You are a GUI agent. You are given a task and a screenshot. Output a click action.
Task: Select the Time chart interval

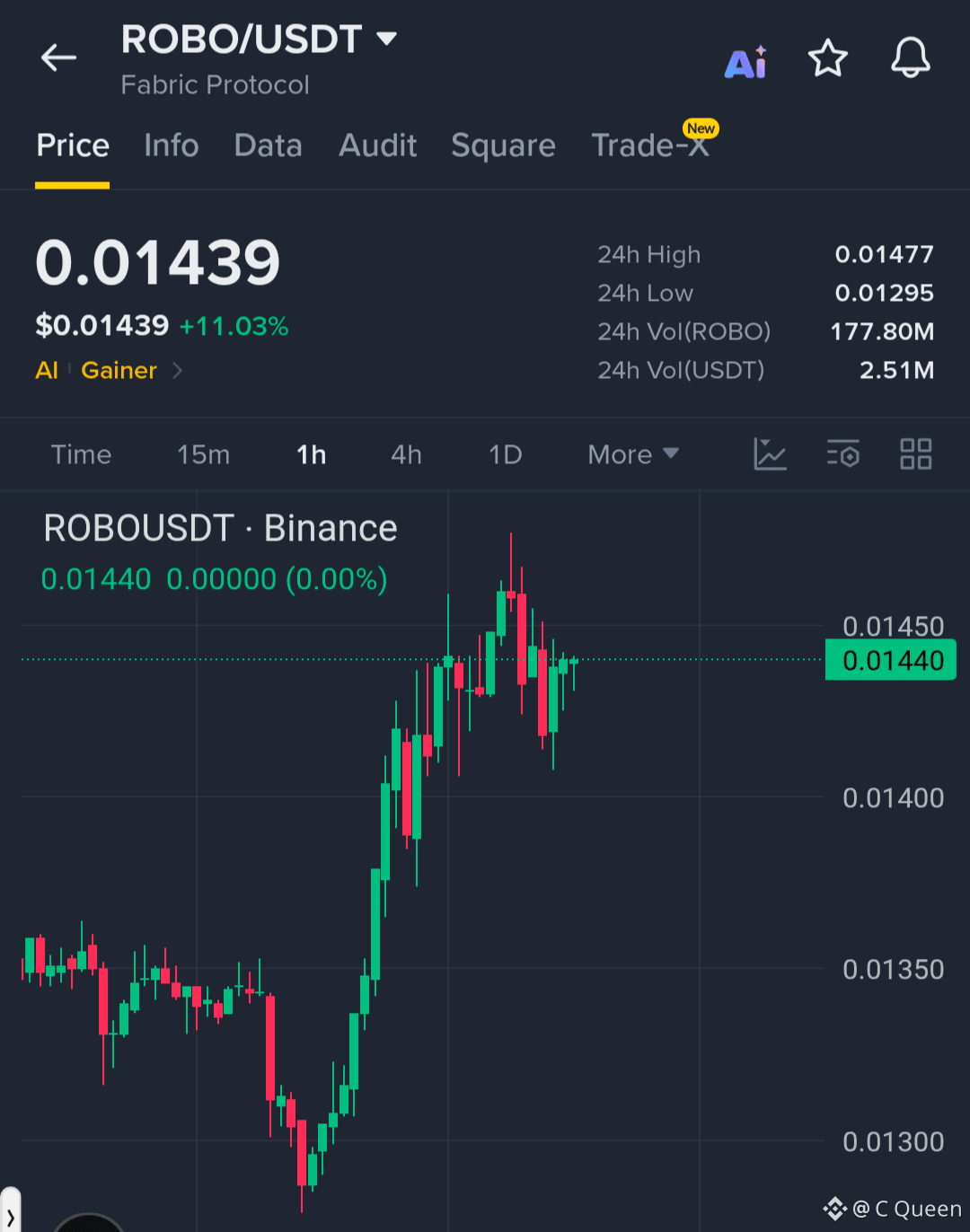point(81,454)
